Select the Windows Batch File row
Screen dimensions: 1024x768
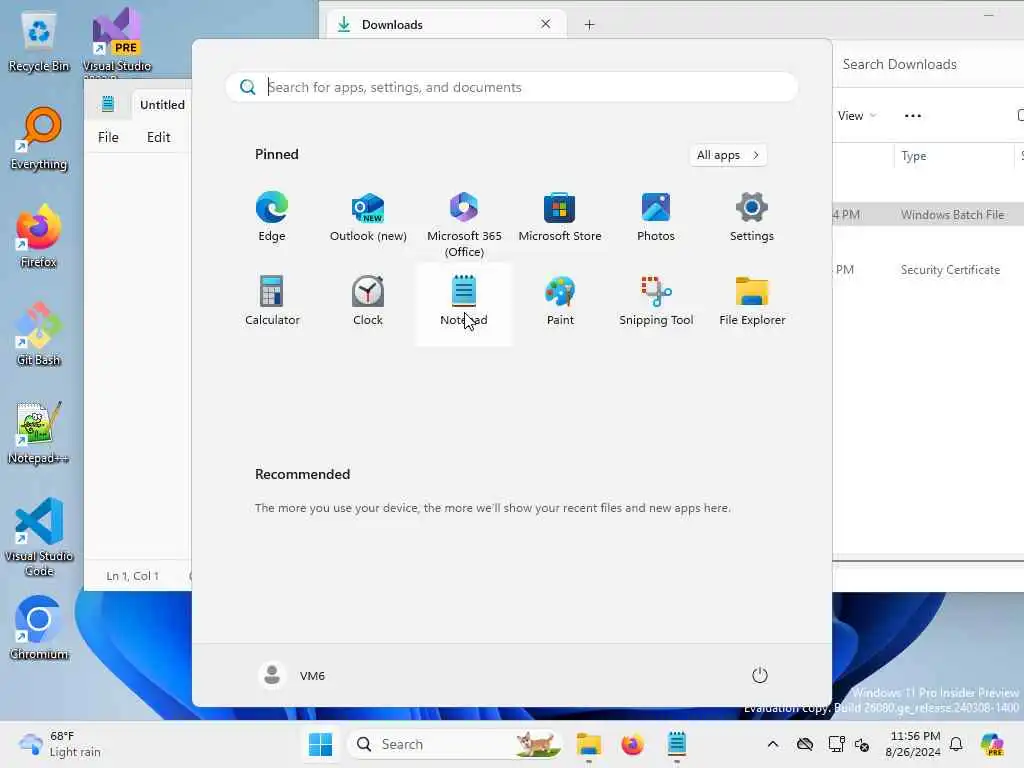(928, 215)
